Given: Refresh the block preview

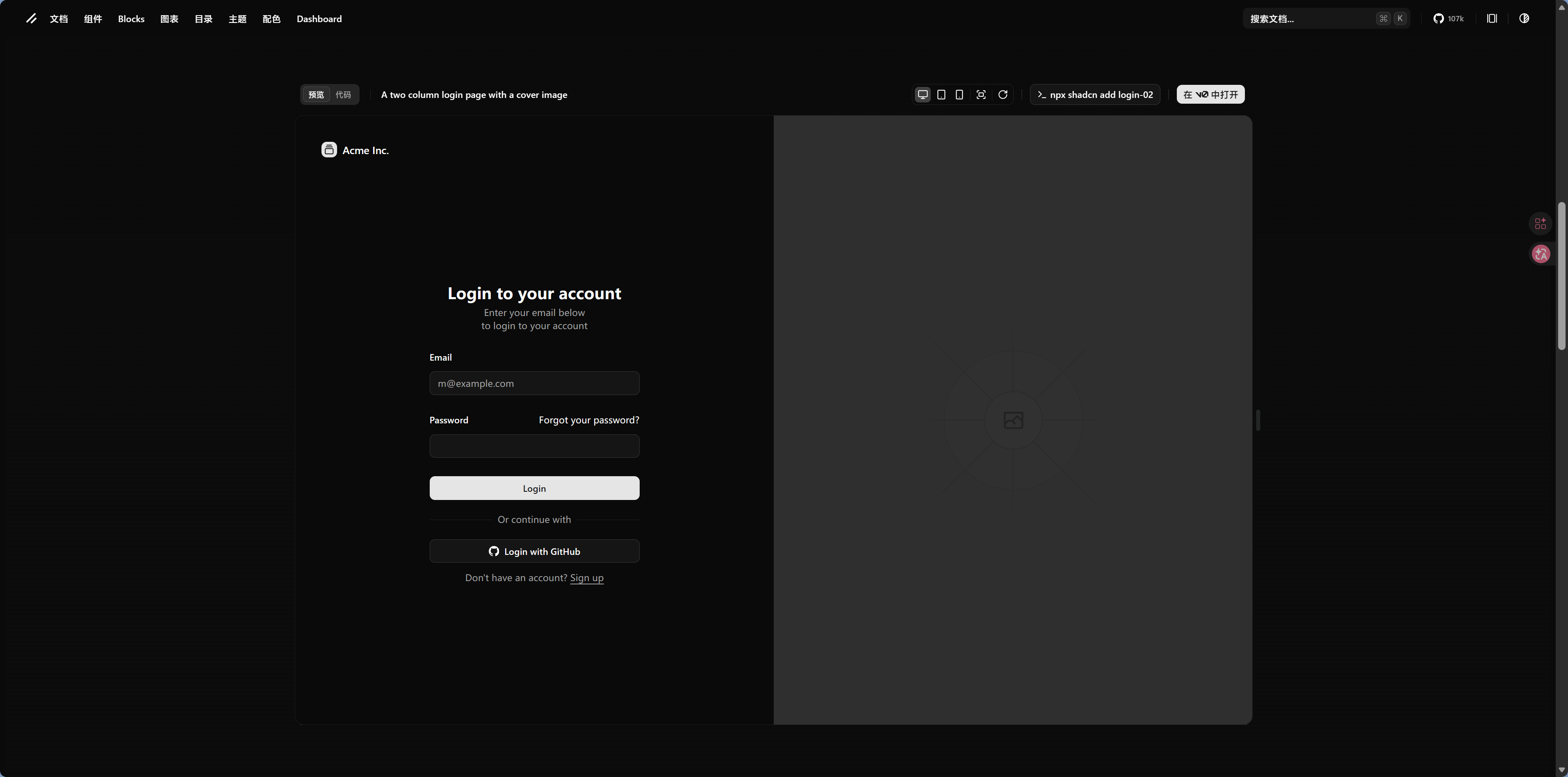Looking at the screenshot, I should click(1003, 94).
